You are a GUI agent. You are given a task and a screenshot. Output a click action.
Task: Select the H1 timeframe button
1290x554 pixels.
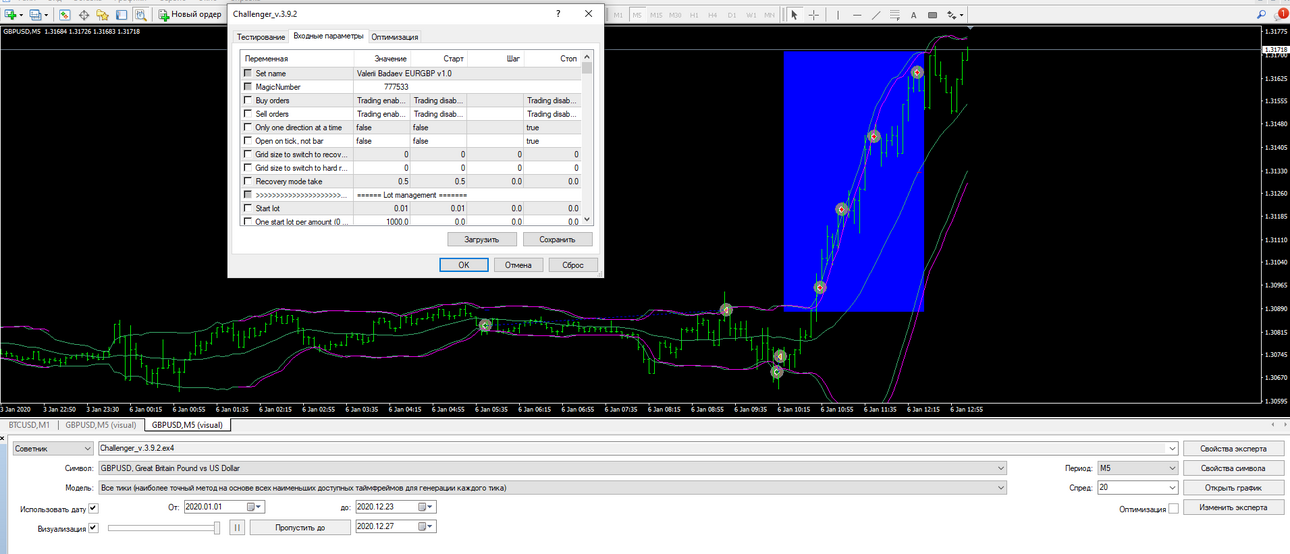pos(694,15)
